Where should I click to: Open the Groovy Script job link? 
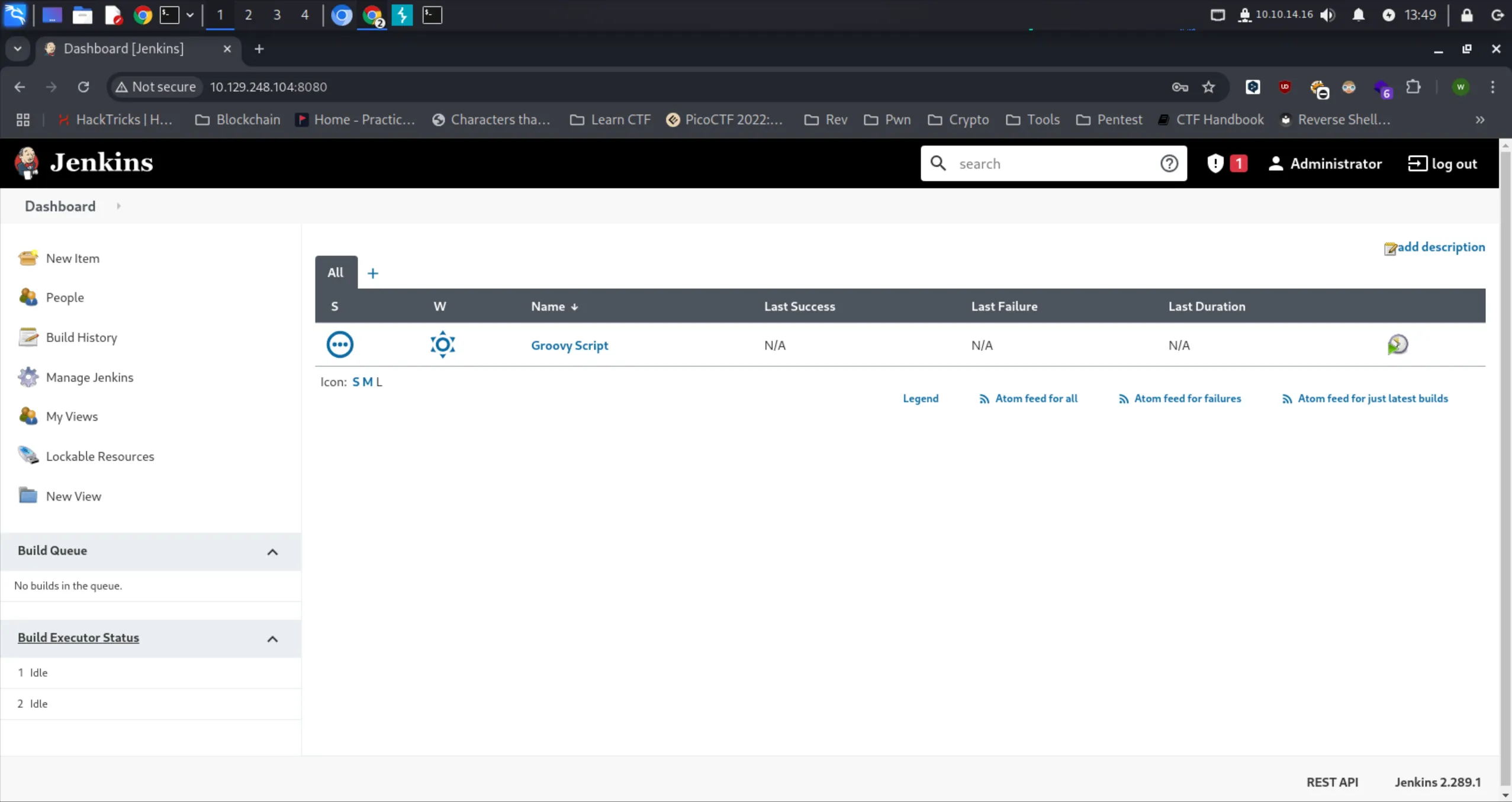569,345
